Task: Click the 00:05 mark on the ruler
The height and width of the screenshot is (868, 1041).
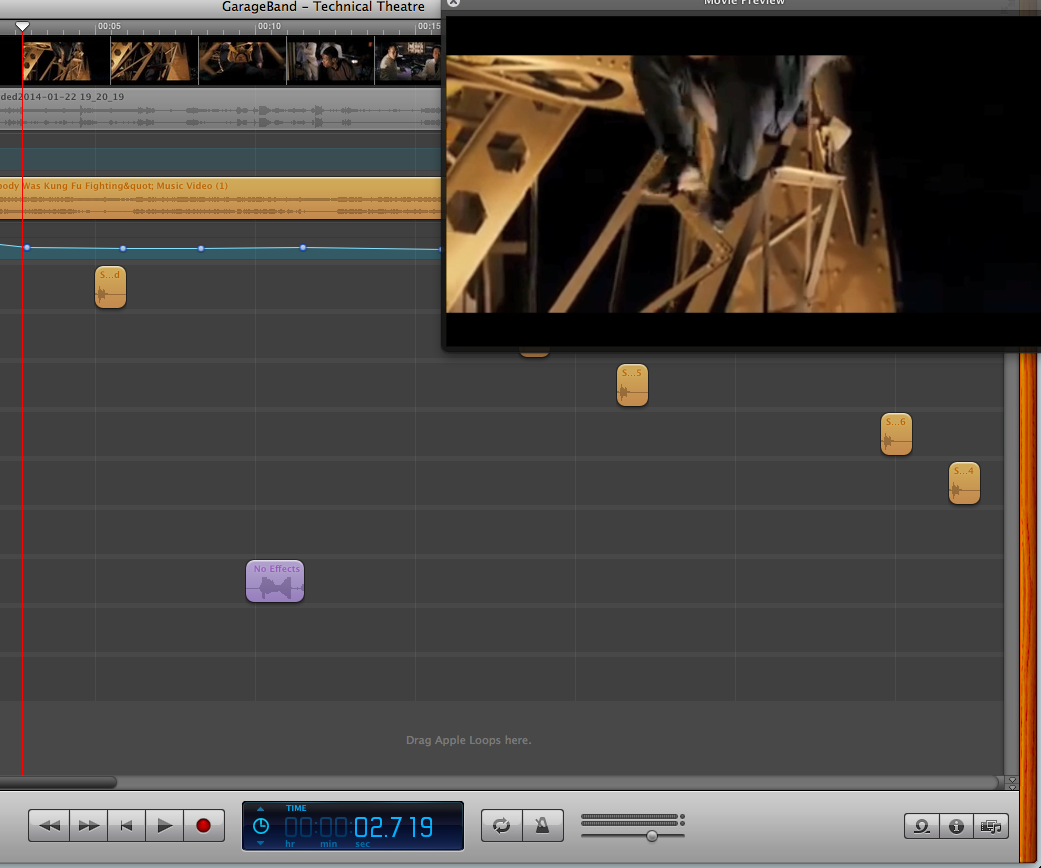Action: (109, 27)
